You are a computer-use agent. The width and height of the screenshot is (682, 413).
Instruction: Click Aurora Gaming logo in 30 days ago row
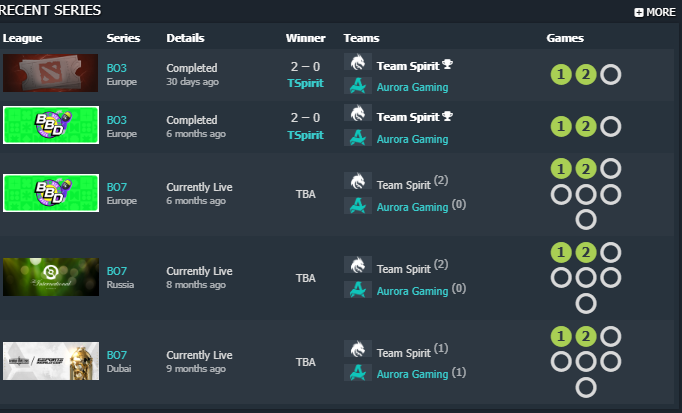358,86
